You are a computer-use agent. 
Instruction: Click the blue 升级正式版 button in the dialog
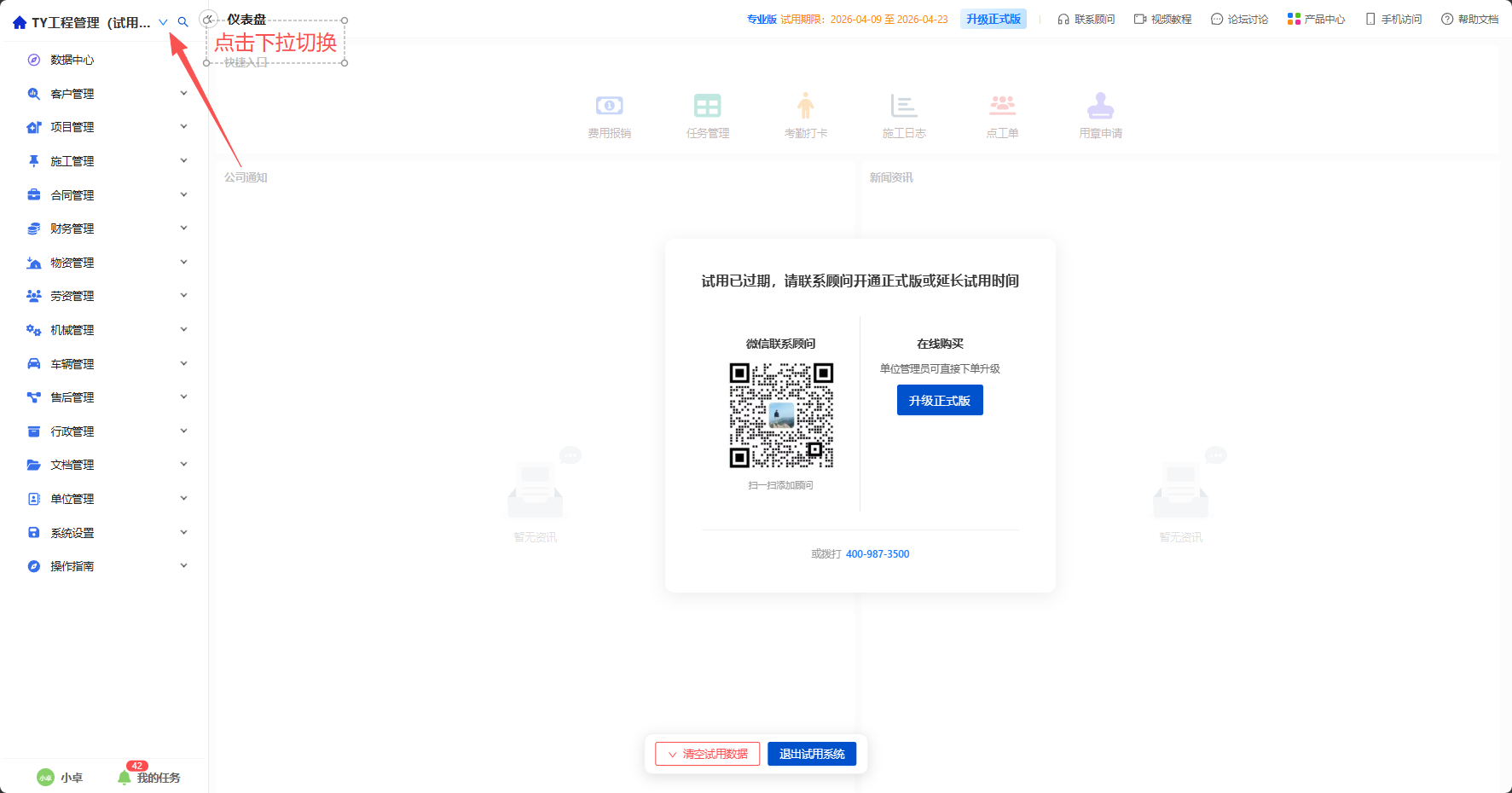tap(940, 401)
